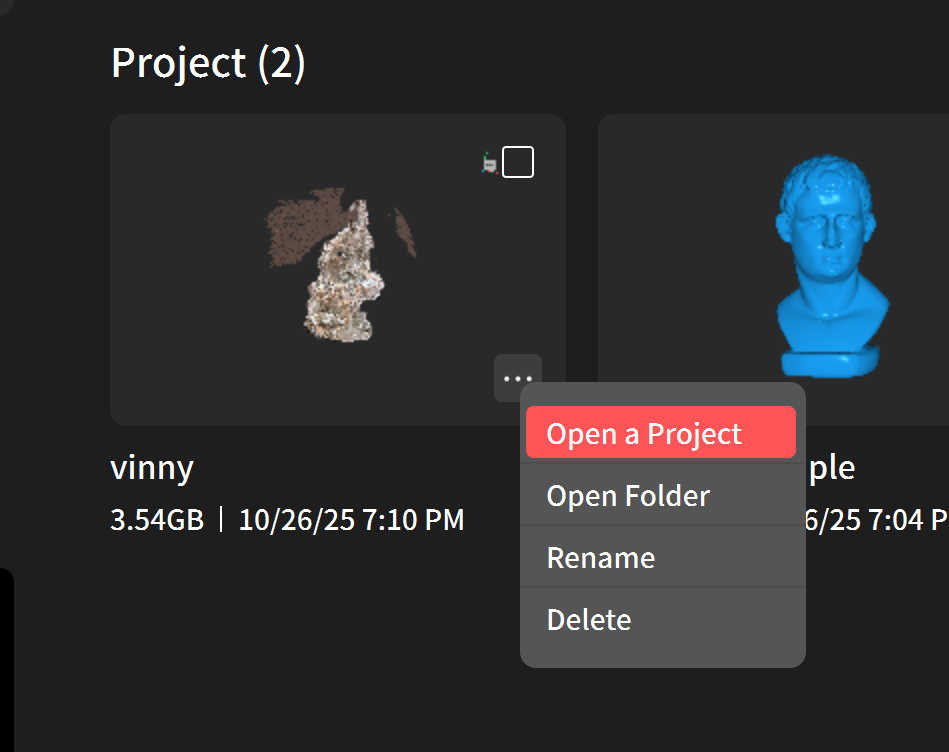Open the vinny point cloud thumbnail
This screenshot has width=949, height=752.
click(x=338, y=270)
